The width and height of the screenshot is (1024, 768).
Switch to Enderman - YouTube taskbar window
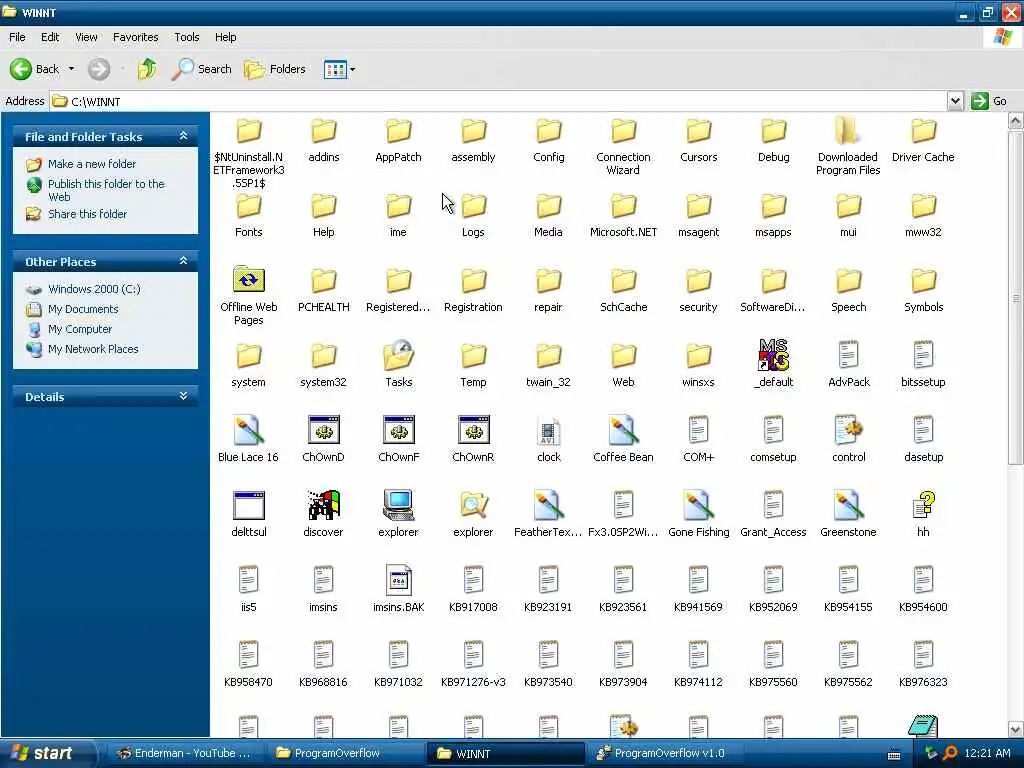186,753
